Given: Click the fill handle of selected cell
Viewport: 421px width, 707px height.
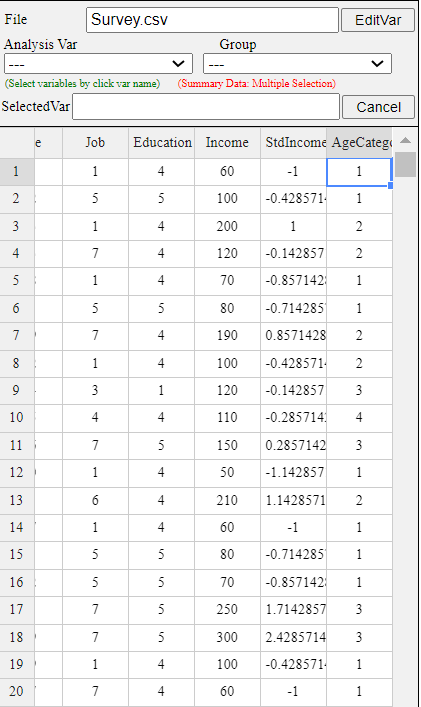Looking at the screenshot, I should pyautogui.click(x=390, y=185).
